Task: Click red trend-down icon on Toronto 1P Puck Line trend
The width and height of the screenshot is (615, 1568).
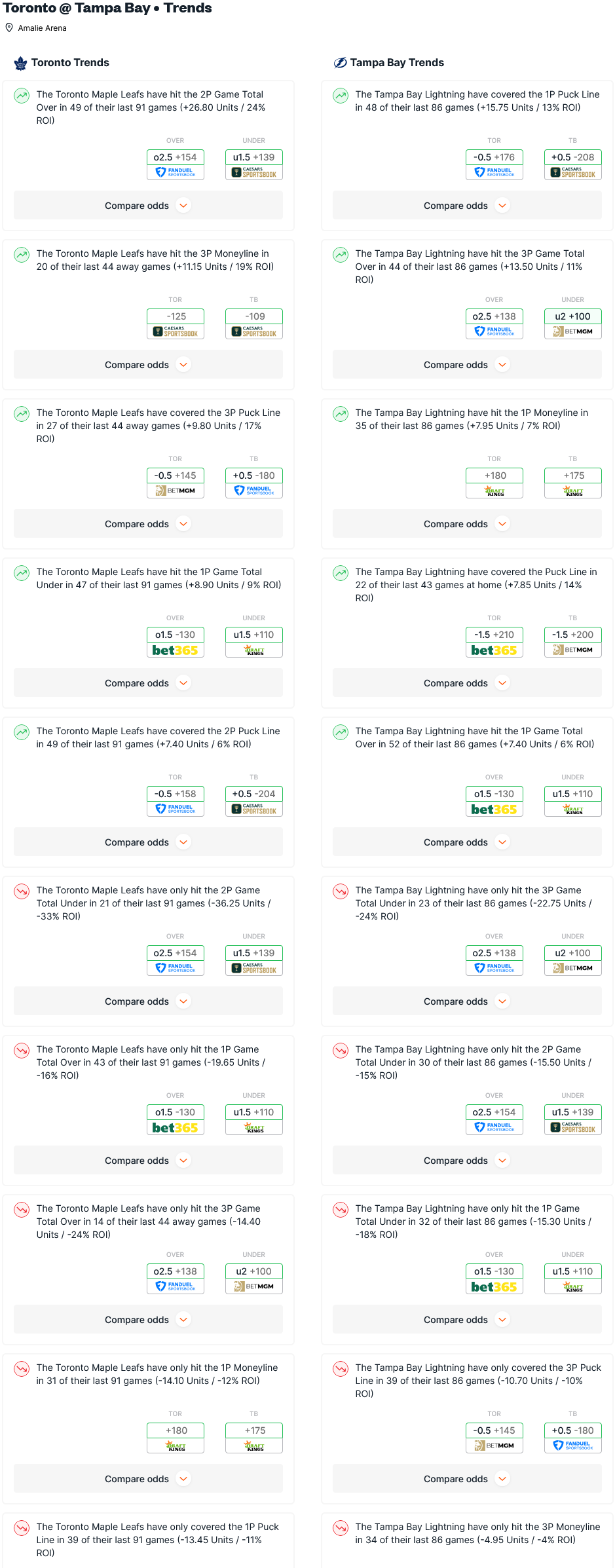Action: 22,1528
